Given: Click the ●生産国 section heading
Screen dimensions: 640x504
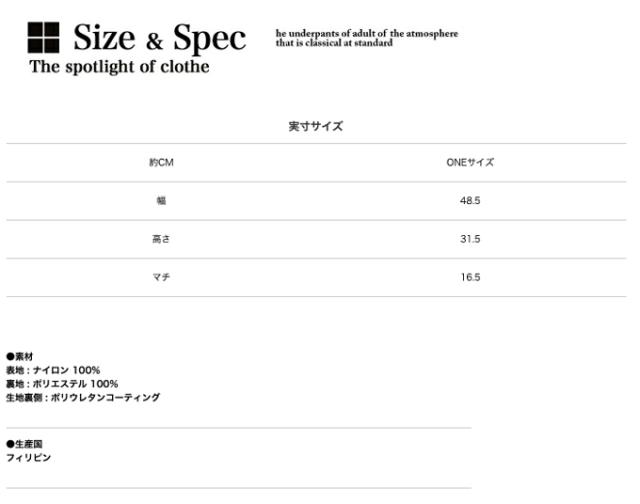Looking at the screenshot, I should click(24, 444).
